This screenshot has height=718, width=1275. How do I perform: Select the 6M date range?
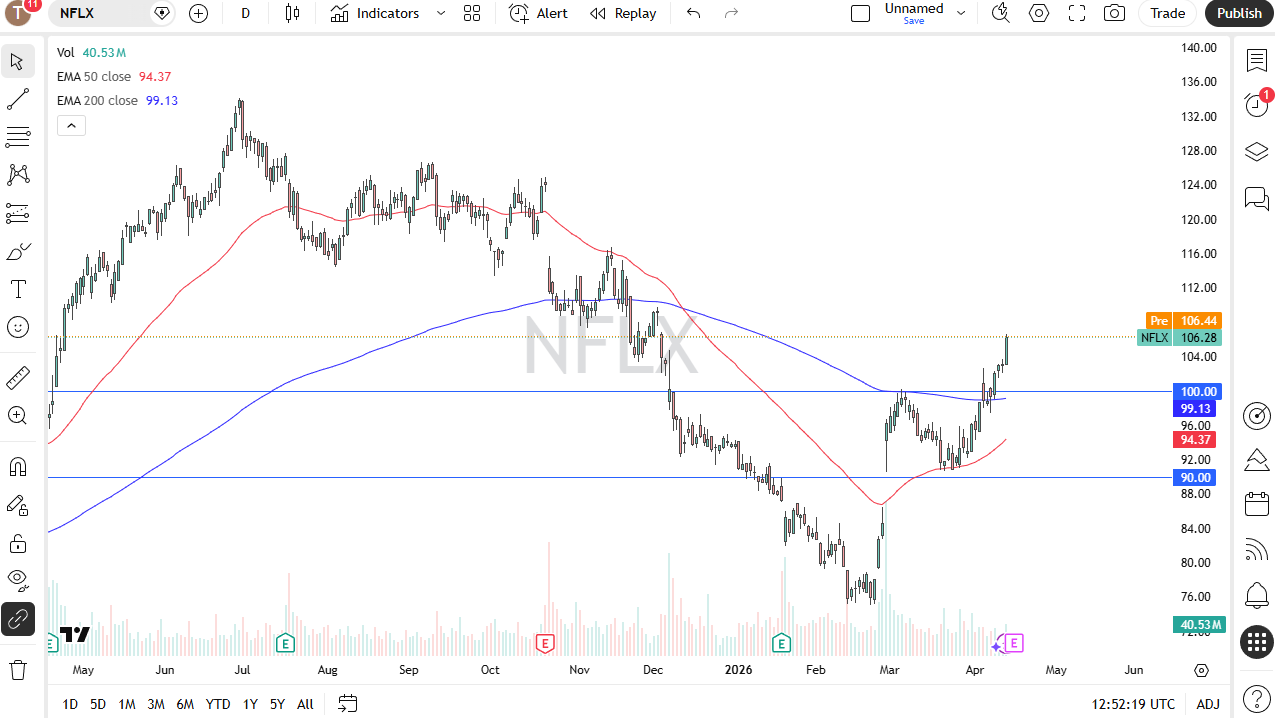[185, 704]
